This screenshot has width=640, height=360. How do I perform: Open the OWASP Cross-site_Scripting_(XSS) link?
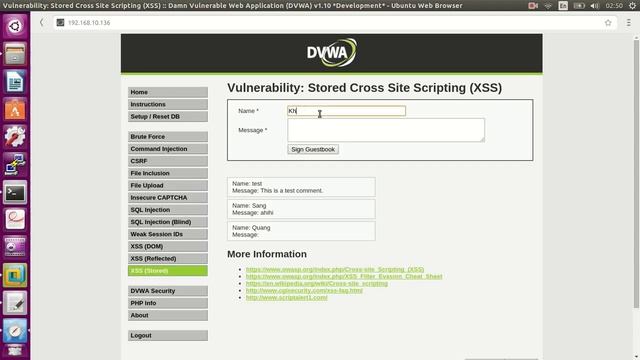tap(335, 269)
